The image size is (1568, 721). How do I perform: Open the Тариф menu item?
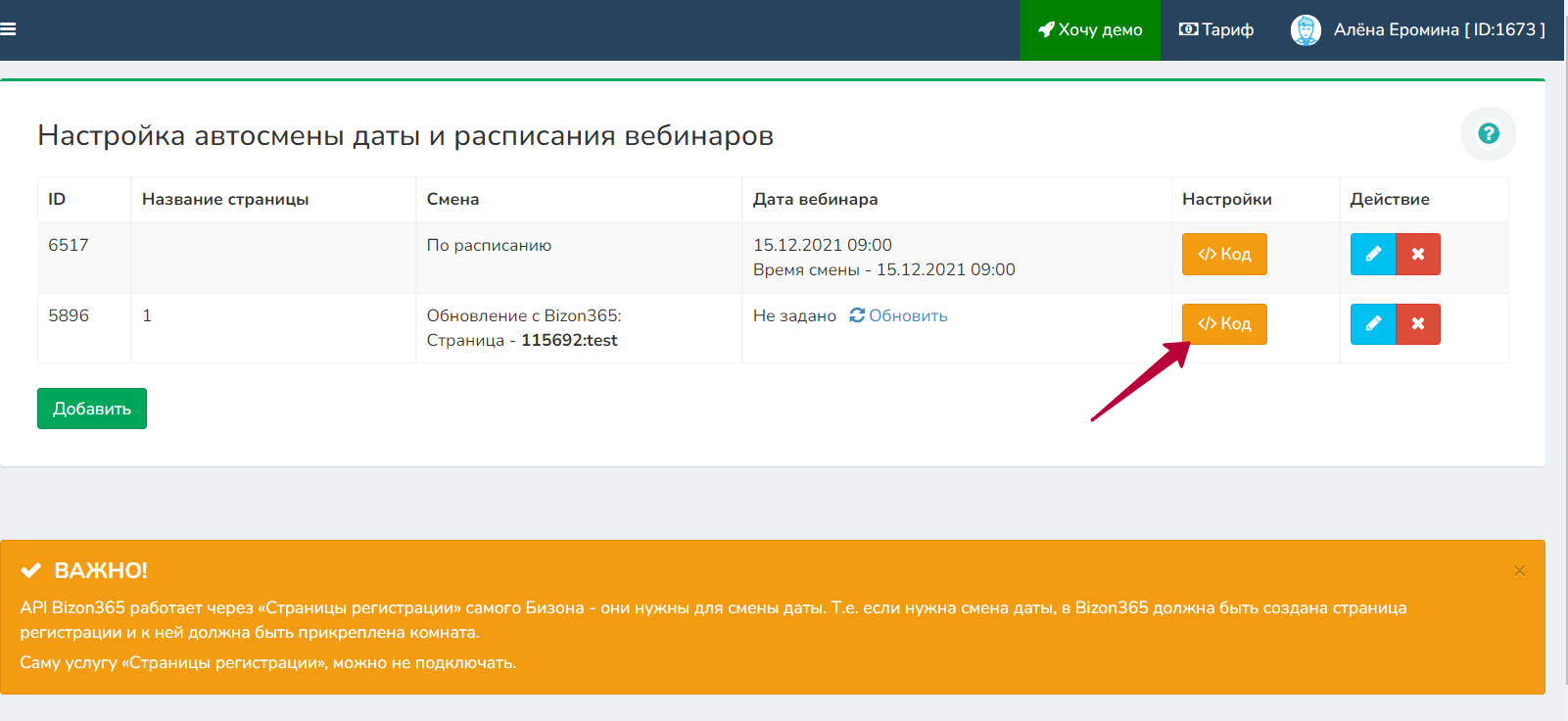pos(1215,30)
